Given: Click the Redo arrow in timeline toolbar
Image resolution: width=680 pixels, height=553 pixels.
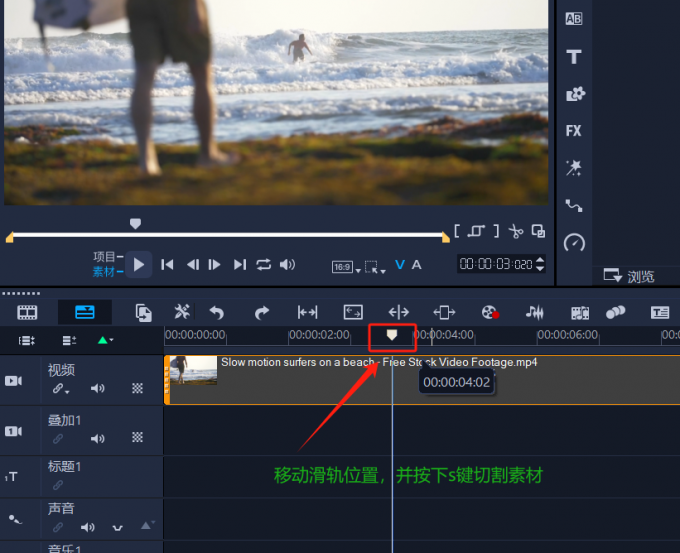Looking at the screenshot, I should [x=262, y=312].
